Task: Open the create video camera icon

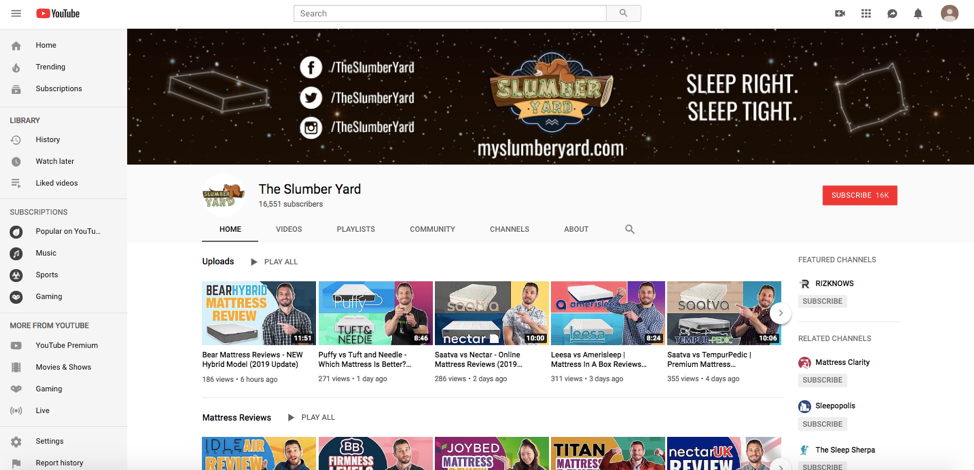Action: point(840,13)
